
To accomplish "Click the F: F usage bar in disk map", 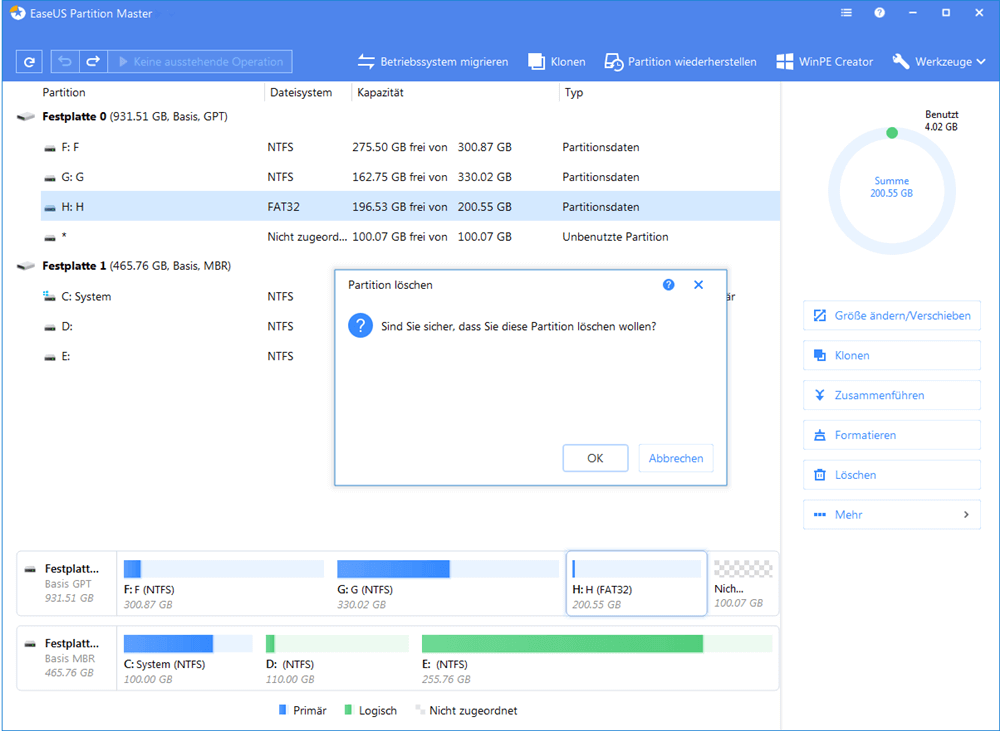I will (224, 568).
